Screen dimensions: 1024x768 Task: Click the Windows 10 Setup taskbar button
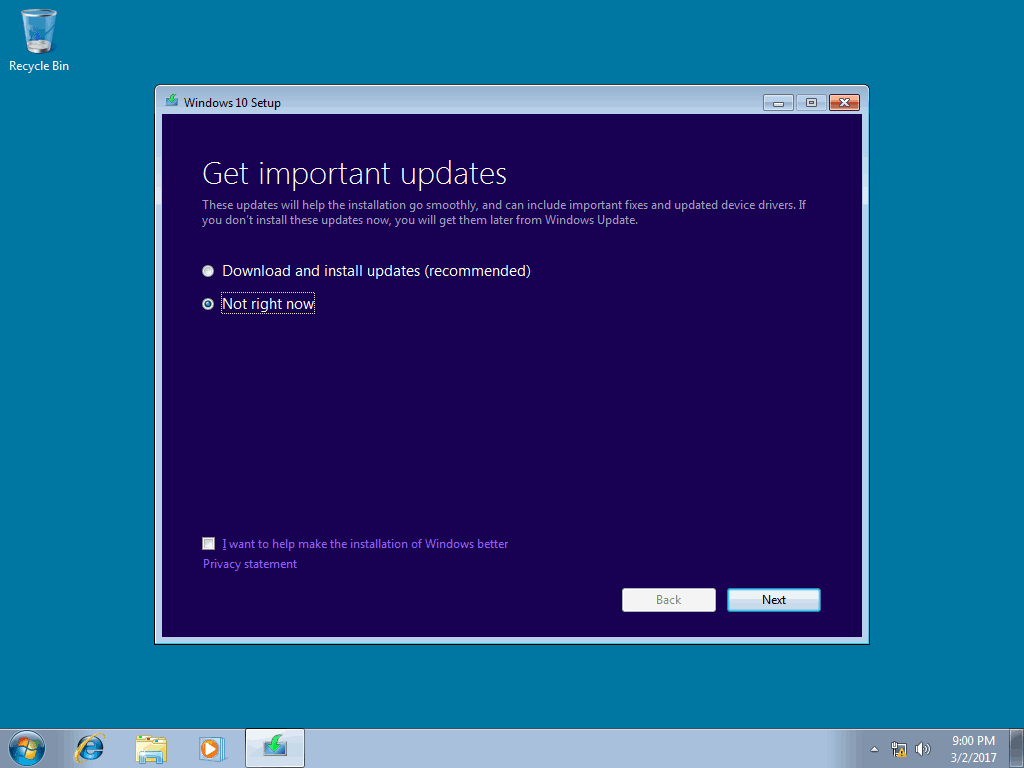pyautogui.click(x=275, y=748)
